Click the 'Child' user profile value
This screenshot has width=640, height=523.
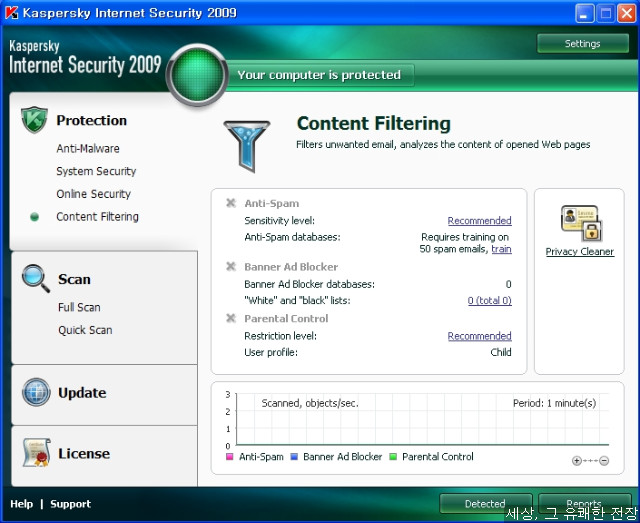(501, 352)
